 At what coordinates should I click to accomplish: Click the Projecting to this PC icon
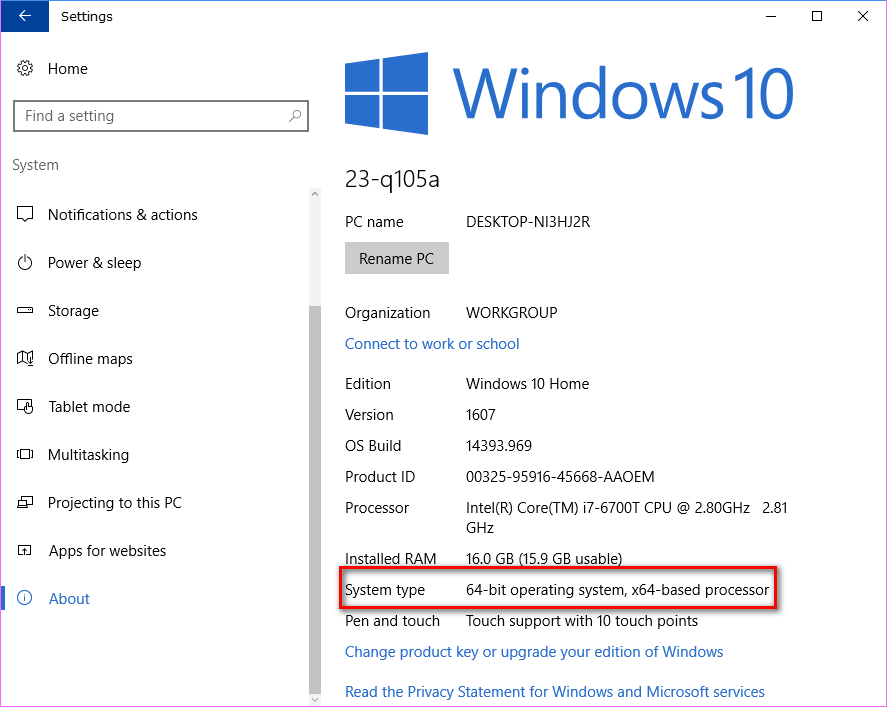[25, 502]
